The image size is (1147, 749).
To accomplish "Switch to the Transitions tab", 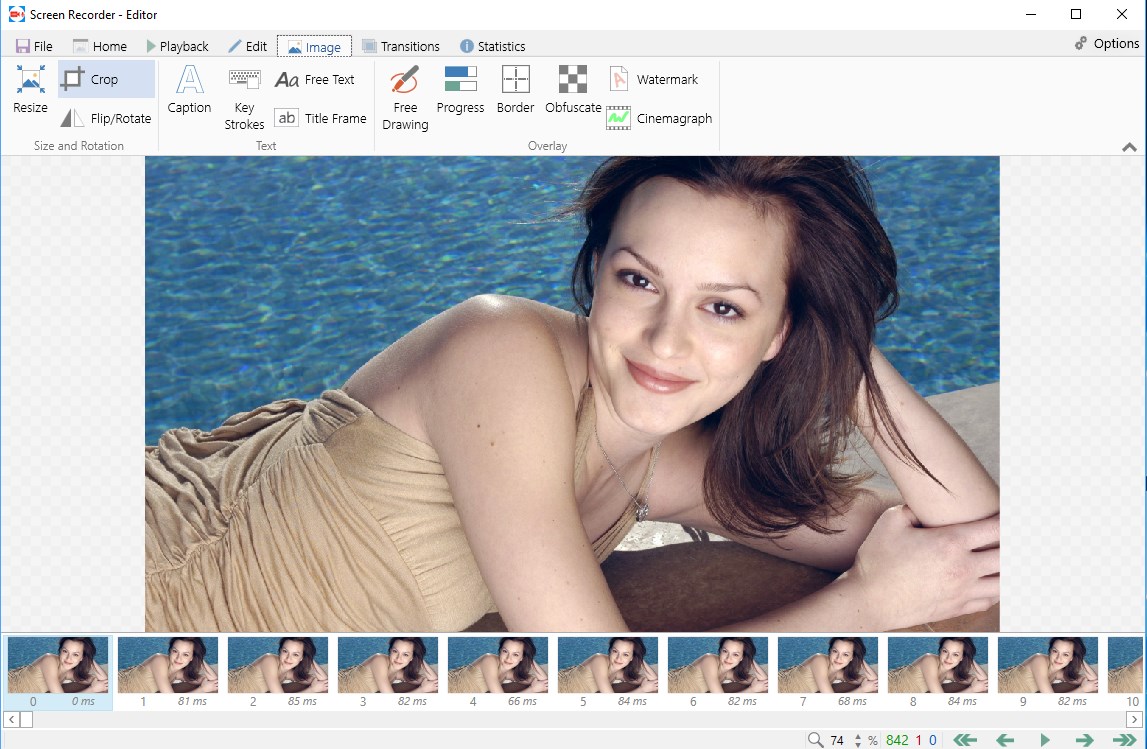I will tap(400, 46).
